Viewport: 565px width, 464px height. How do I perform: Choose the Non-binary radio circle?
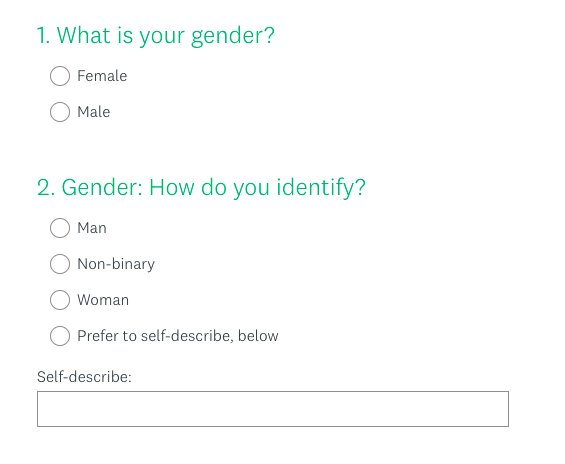tap(60, 264)
